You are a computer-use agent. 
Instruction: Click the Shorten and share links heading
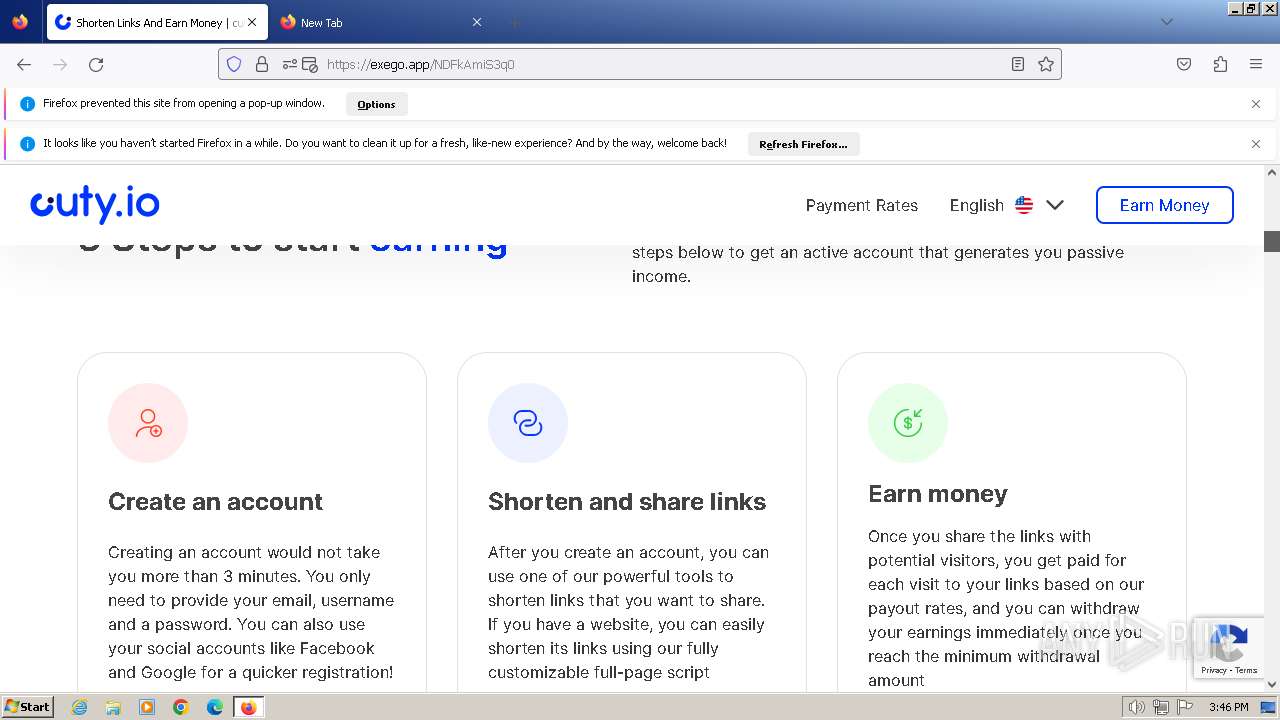(627, 501)
